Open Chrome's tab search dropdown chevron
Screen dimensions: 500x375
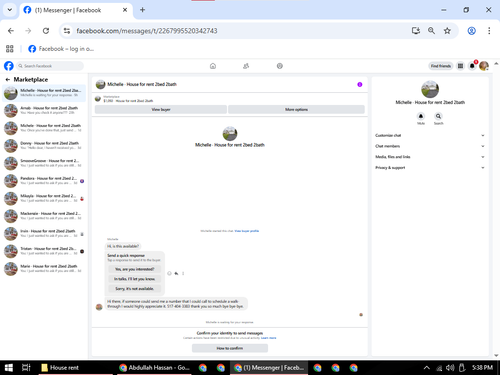[10, 10]
